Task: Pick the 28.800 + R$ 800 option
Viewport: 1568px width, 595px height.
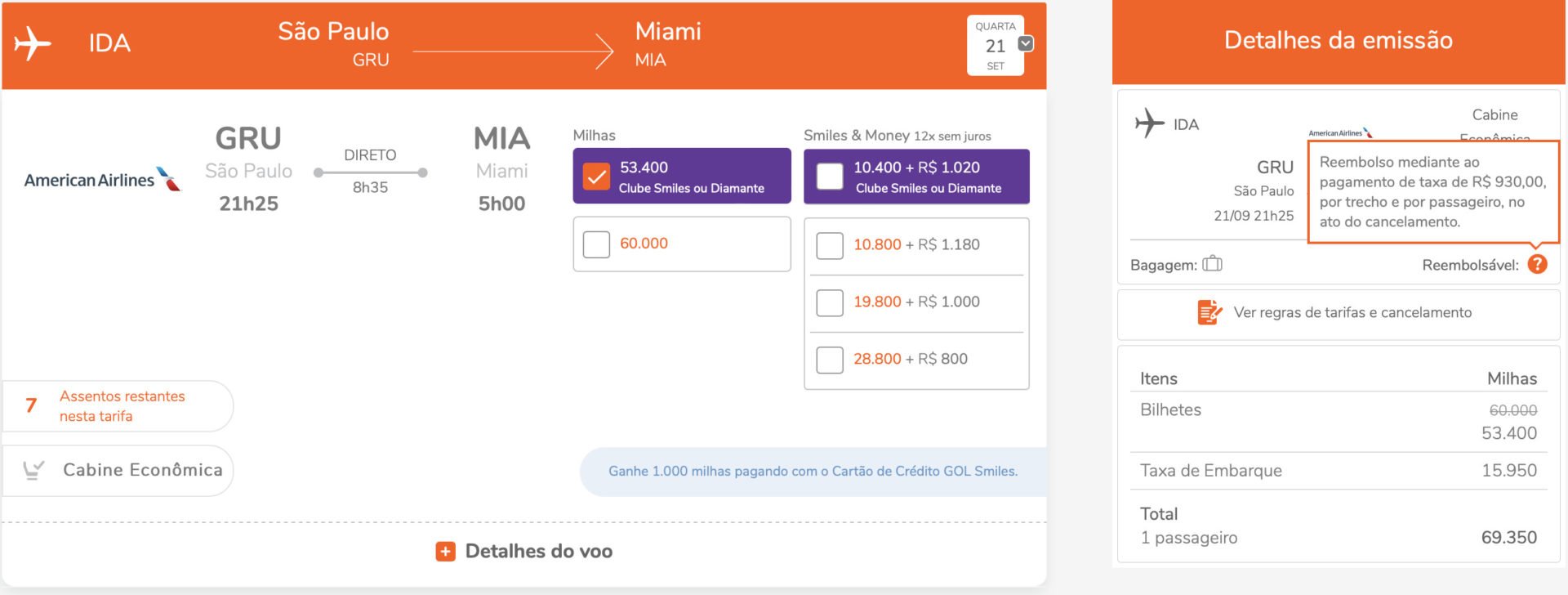Action: [x=830, y=360]
